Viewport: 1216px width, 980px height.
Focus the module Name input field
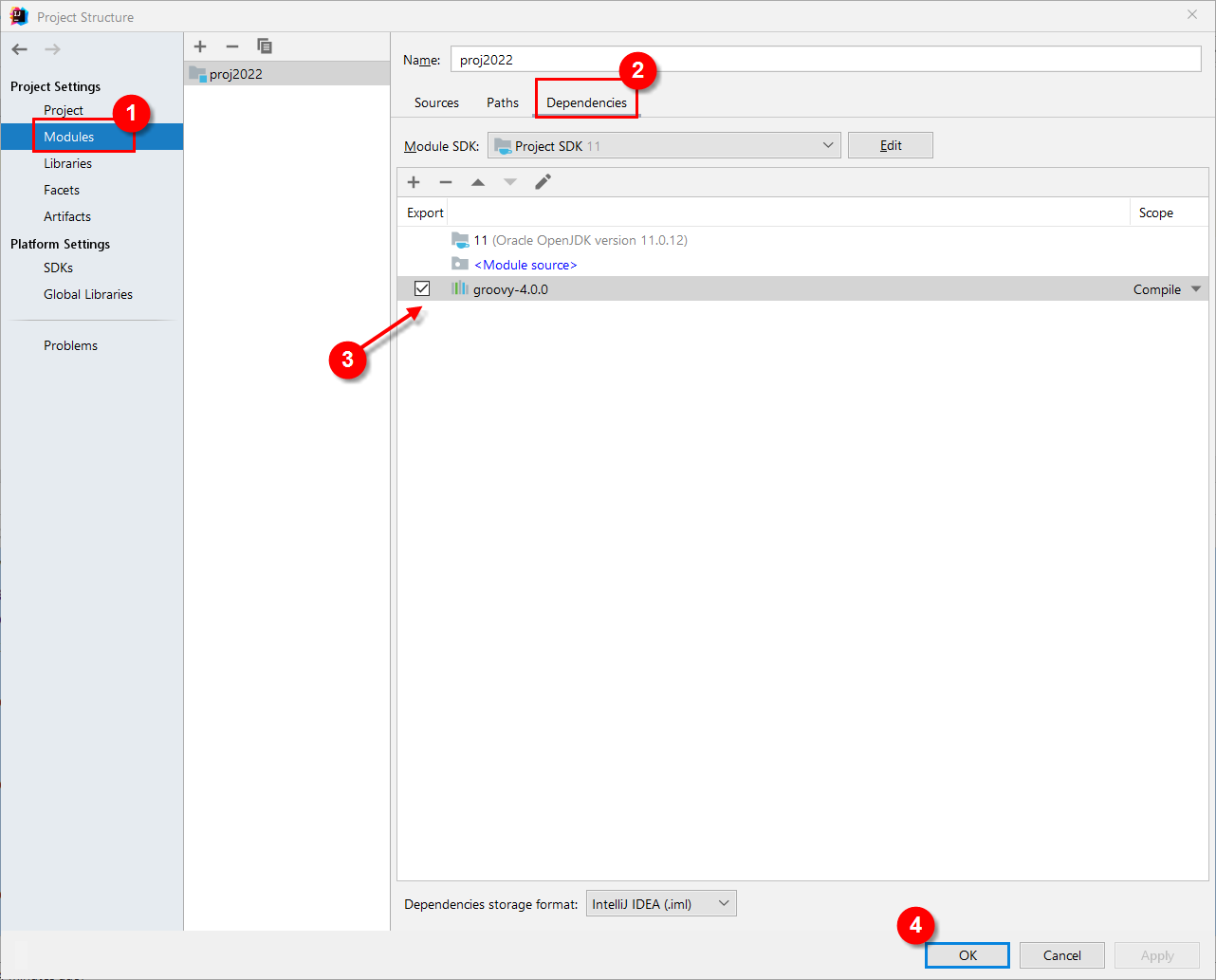click(x=825, y=59)
